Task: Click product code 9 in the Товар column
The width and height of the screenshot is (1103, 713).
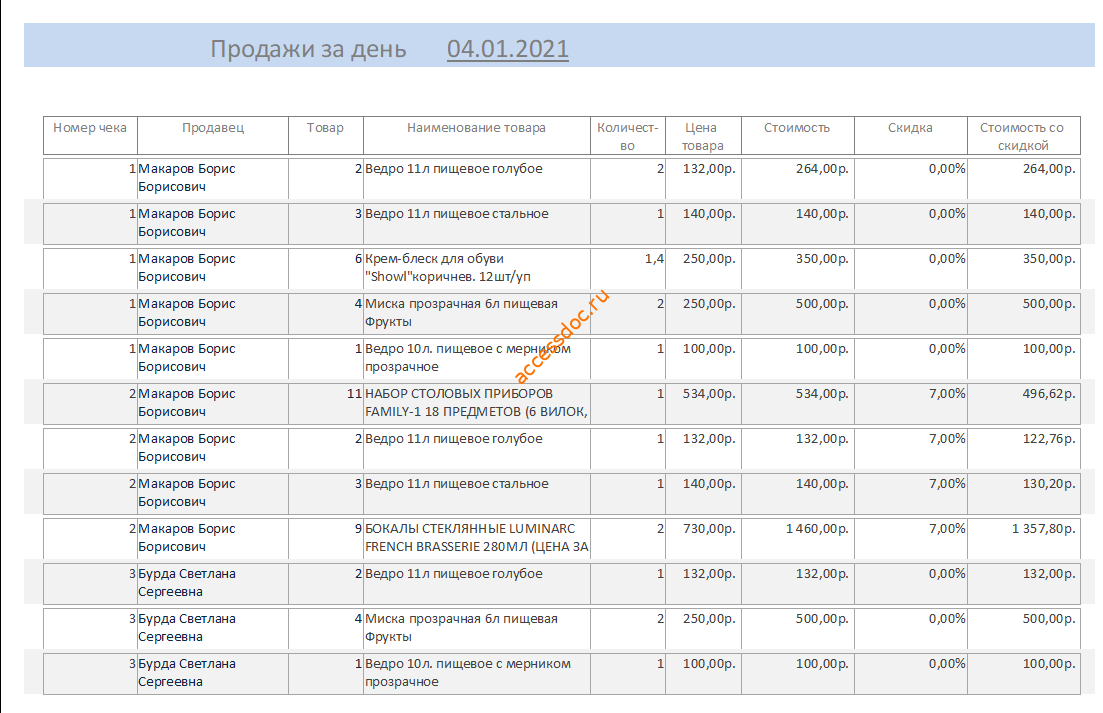Action: (x=358, y=529)
